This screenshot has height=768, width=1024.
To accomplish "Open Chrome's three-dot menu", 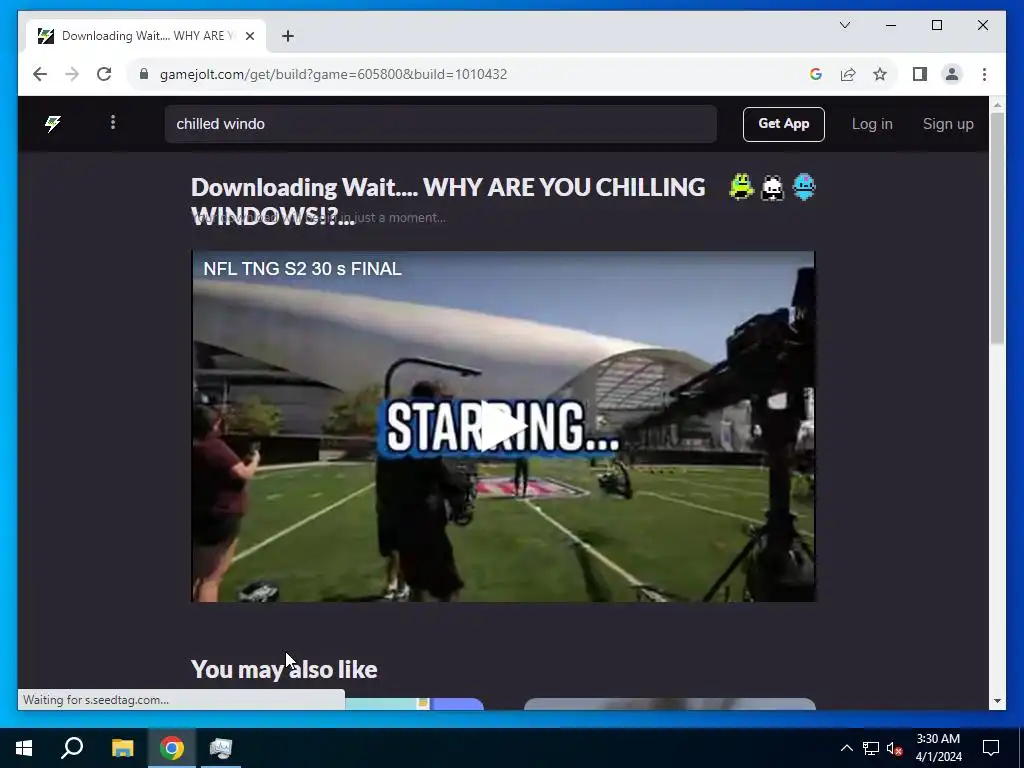I will (x=984, y=74).
